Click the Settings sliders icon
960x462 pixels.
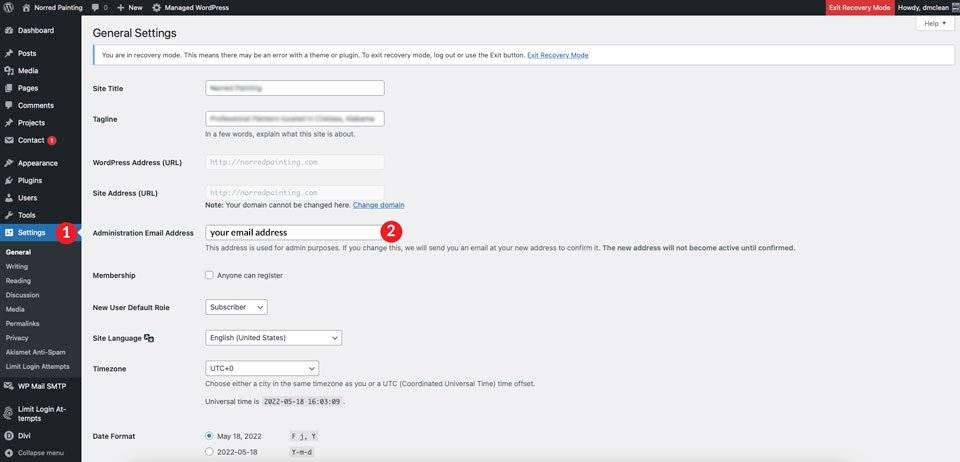point(9,233)
